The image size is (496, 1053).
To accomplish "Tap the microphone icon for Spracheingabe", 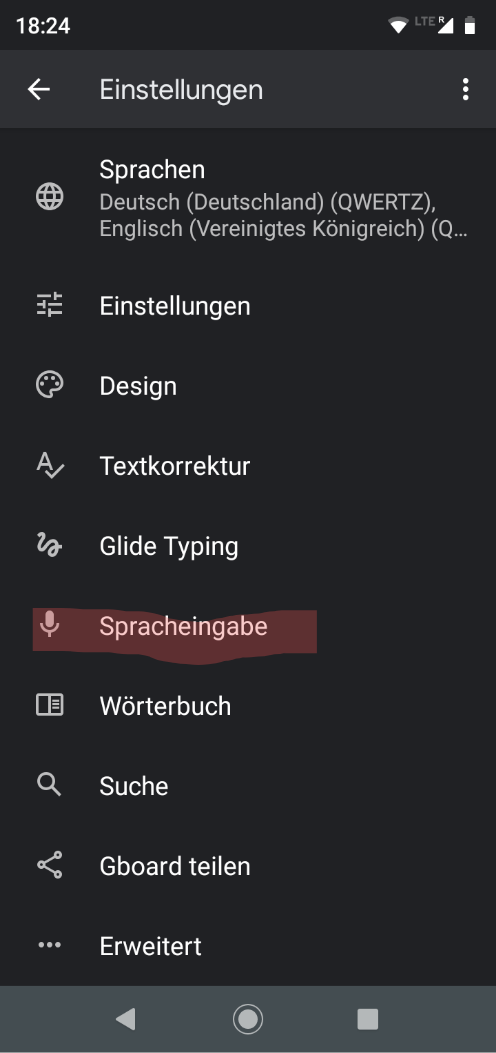I will [49, 624].
